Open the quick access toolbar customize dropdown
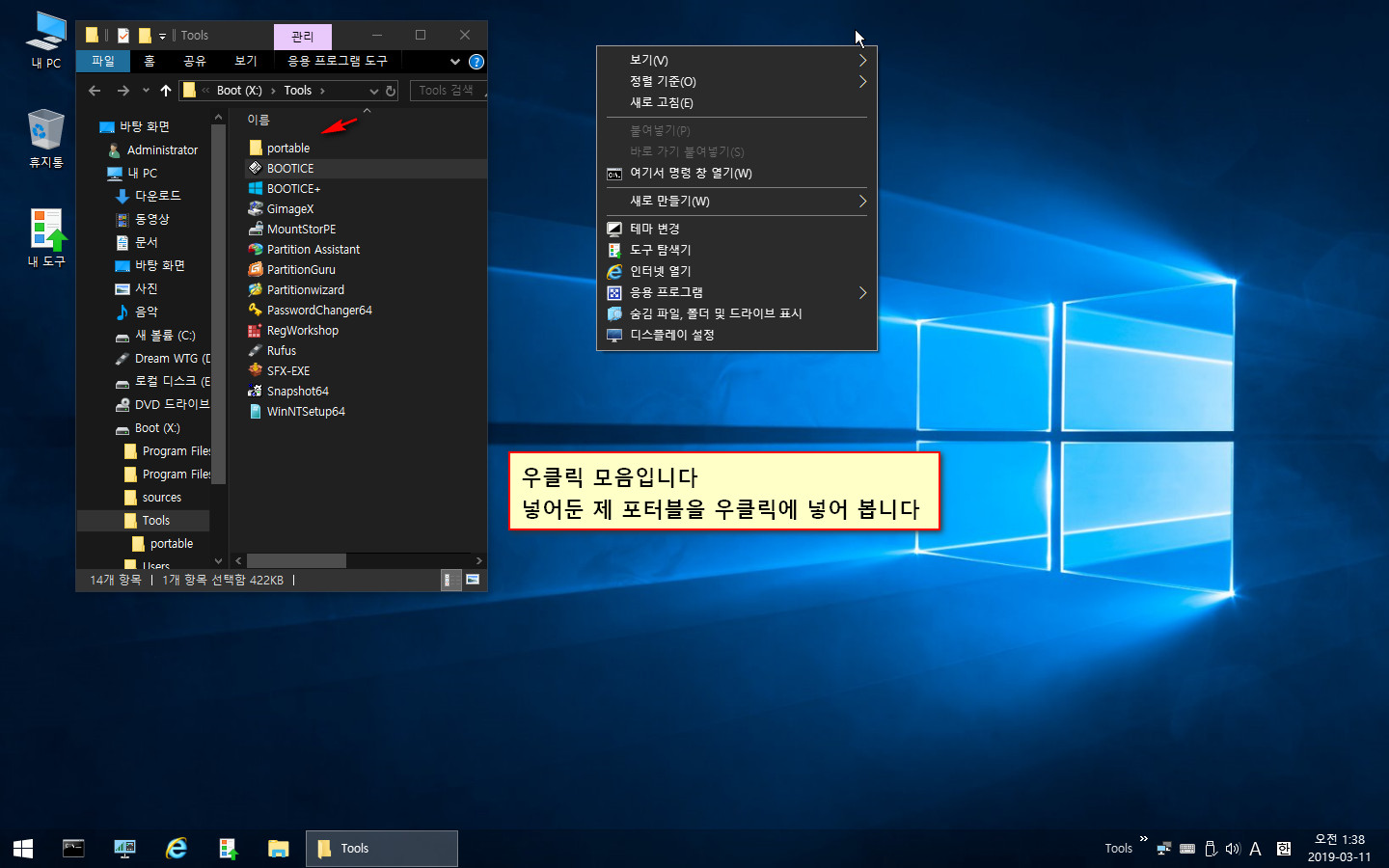Viewport: 1389px width, 868px height. click(162, 37)
